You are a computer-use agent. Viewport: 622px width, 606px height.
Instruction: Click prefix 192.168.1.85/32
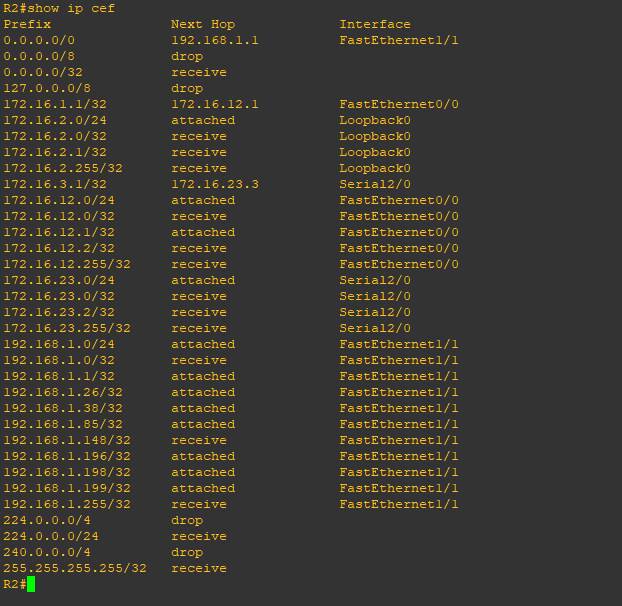63,424
